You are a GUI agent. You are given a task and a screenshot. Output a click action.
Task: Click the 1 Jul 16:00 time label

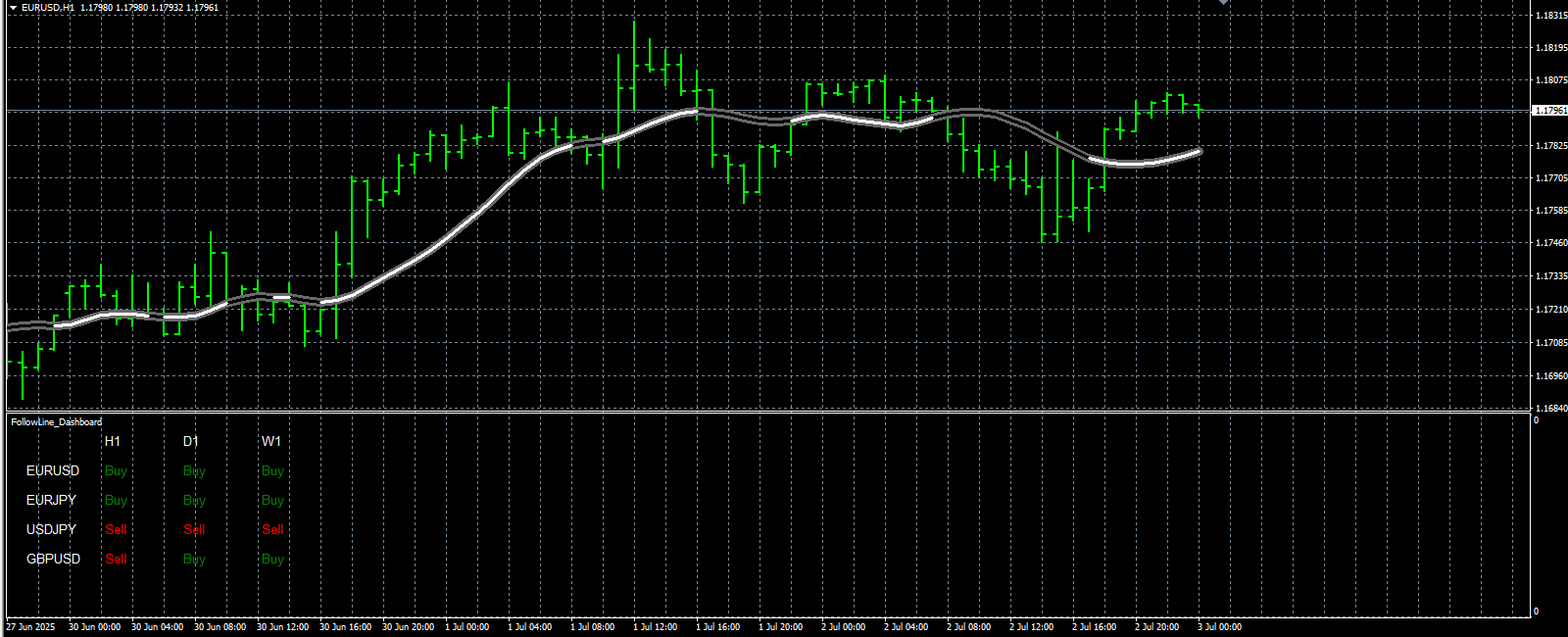click(718, 627)
